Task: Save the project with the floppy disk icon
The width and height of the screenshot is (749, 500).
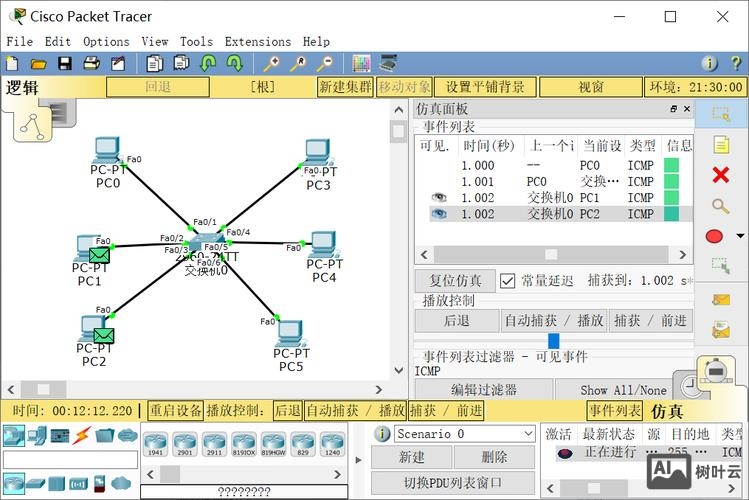Action: pos(64,63)
